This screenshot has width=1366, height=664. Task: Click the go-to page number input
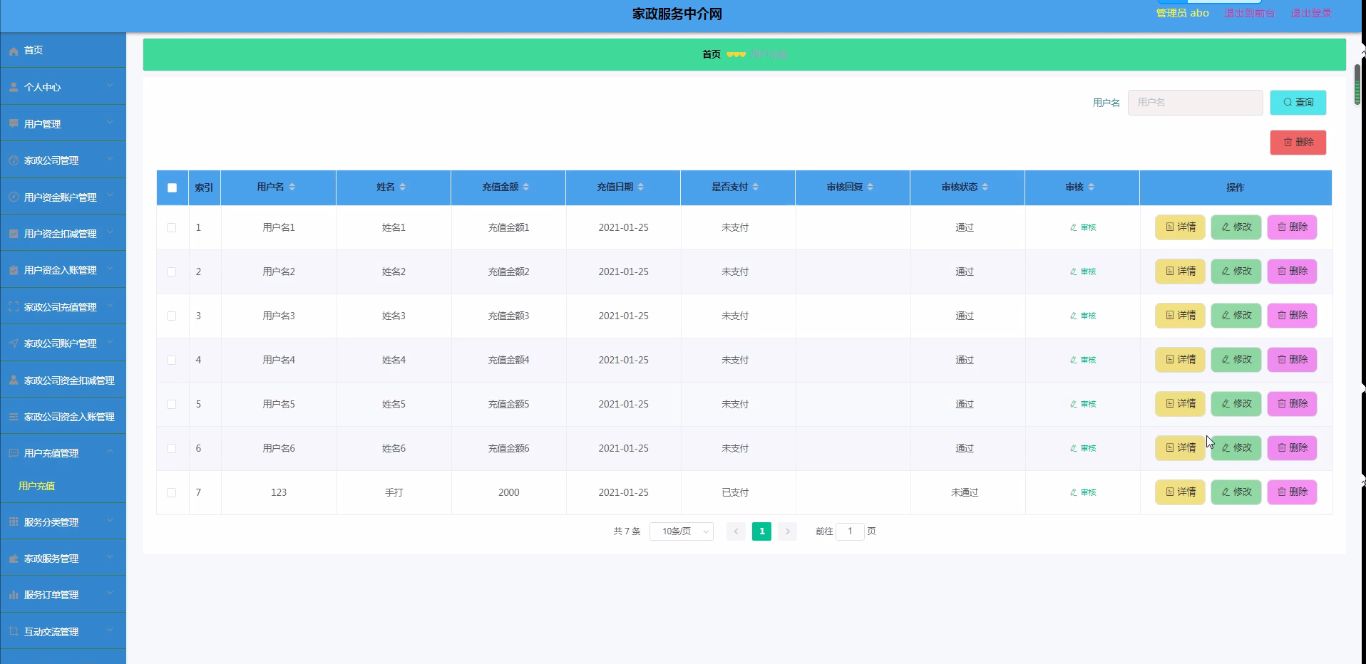850,531
